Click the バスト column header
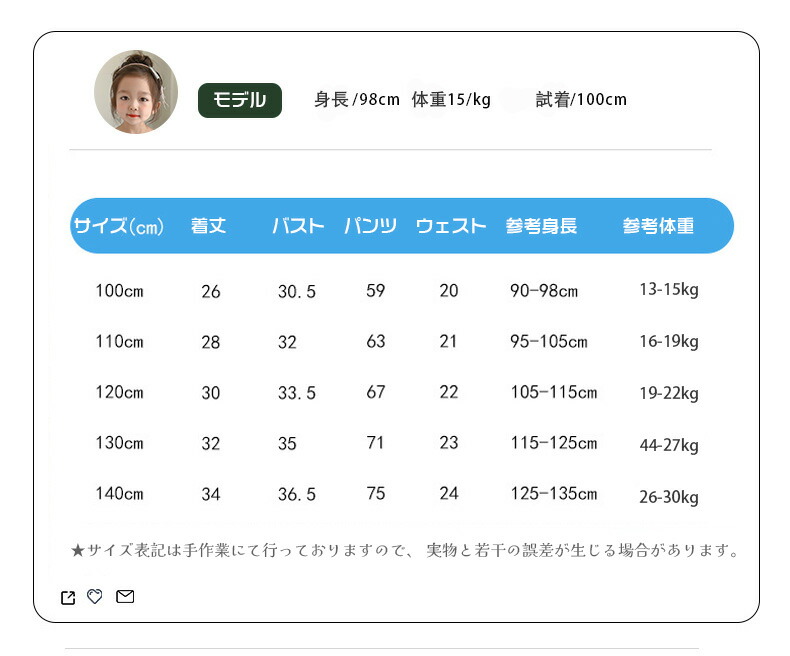Screen dimensions: 790x656 298,226
